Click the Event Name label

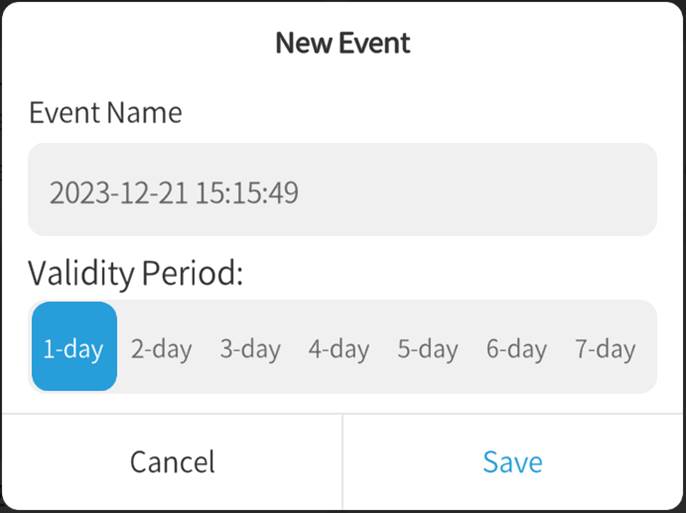[105, 112]
